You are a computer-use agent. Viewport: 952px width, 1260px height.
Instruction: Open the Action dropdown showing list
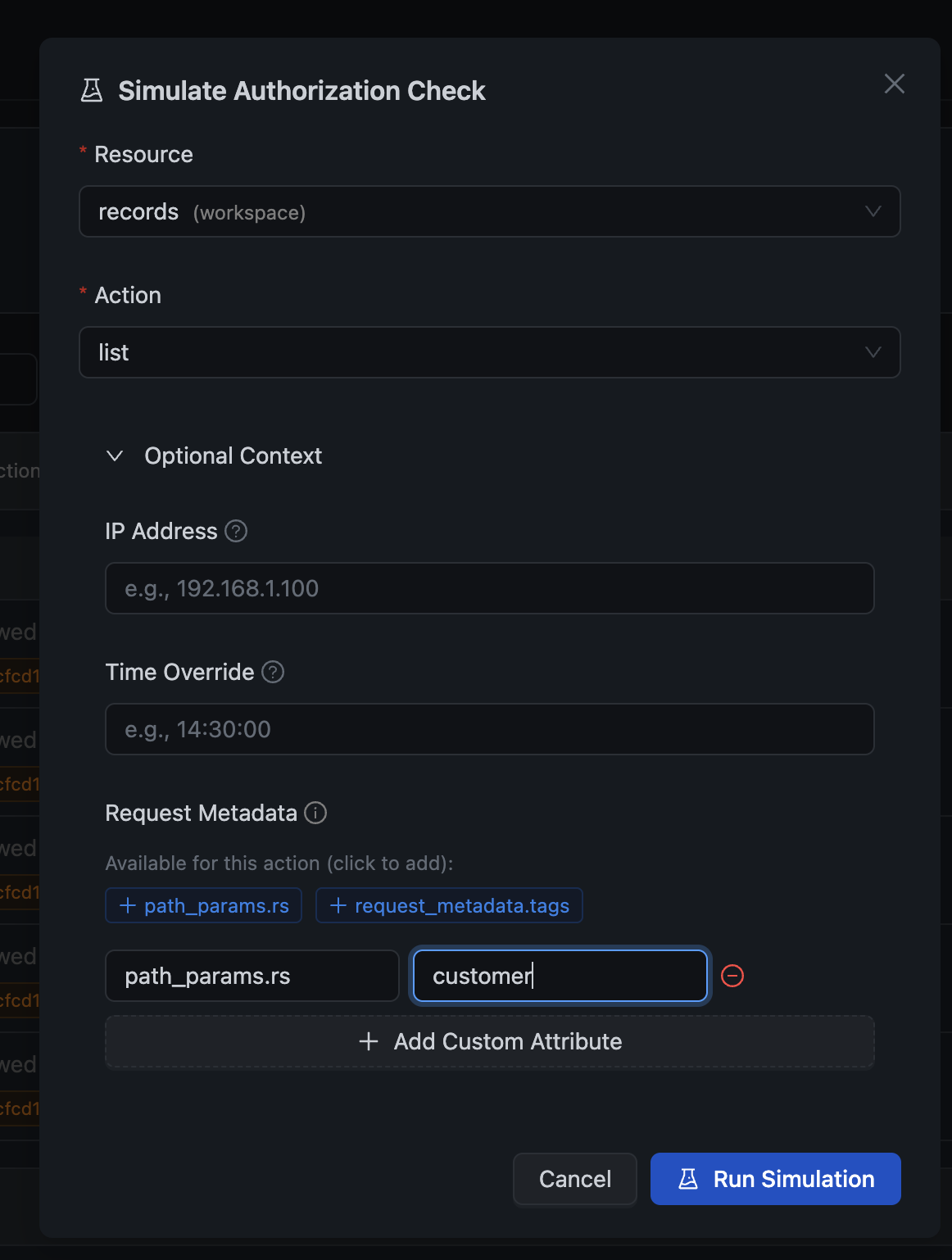click(x=489, y=353)
